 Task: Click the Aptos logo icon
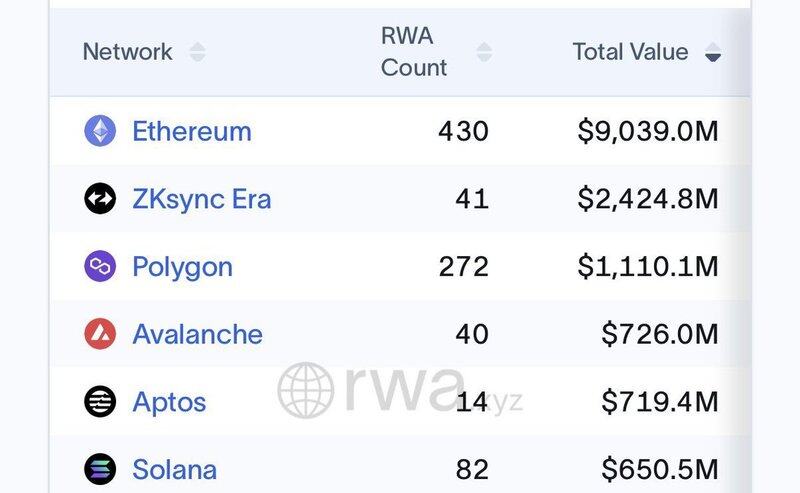tap(100, 402)
